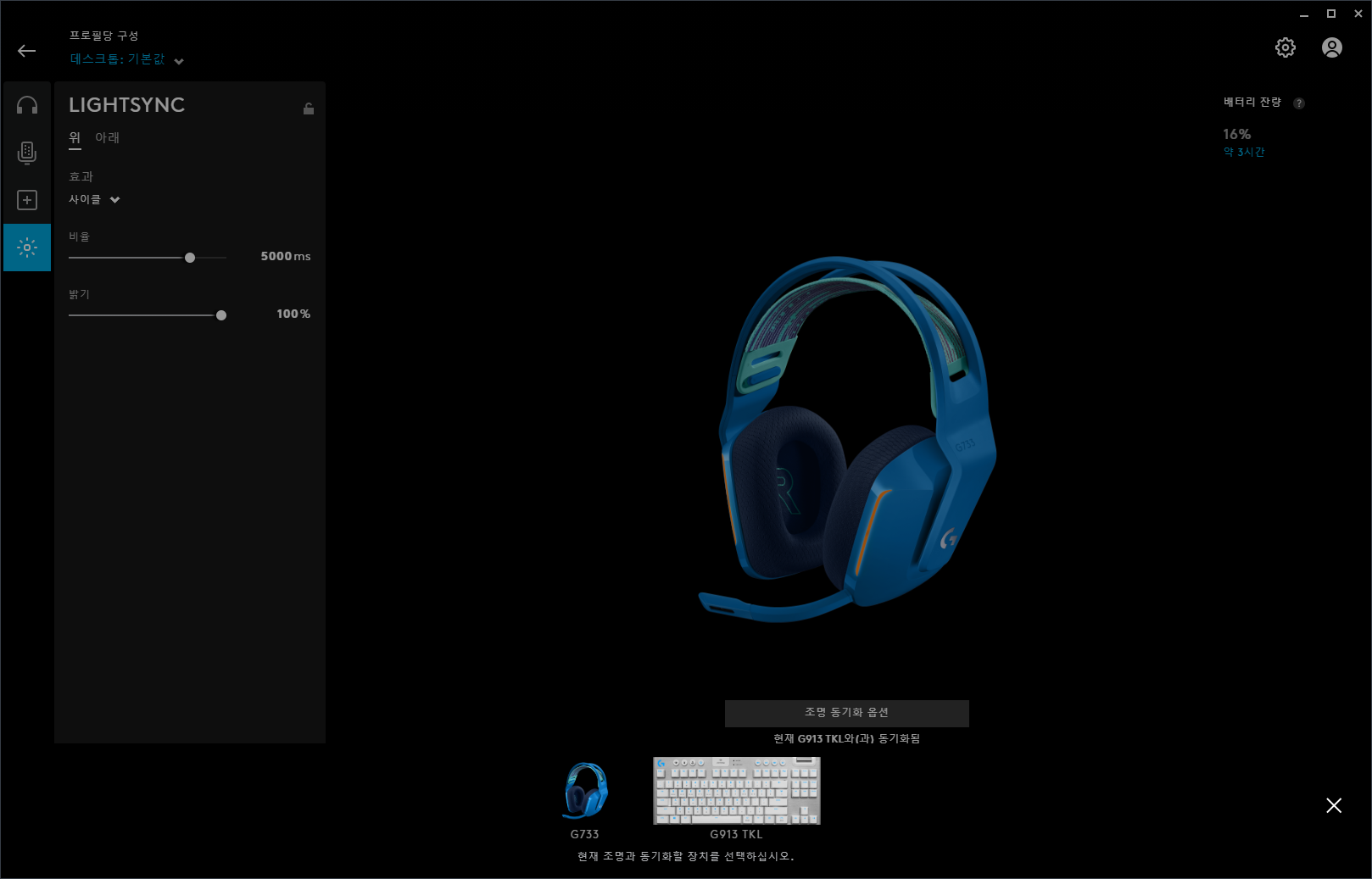Click the 약 3시간 battery time text

[x=1244, y=152]
